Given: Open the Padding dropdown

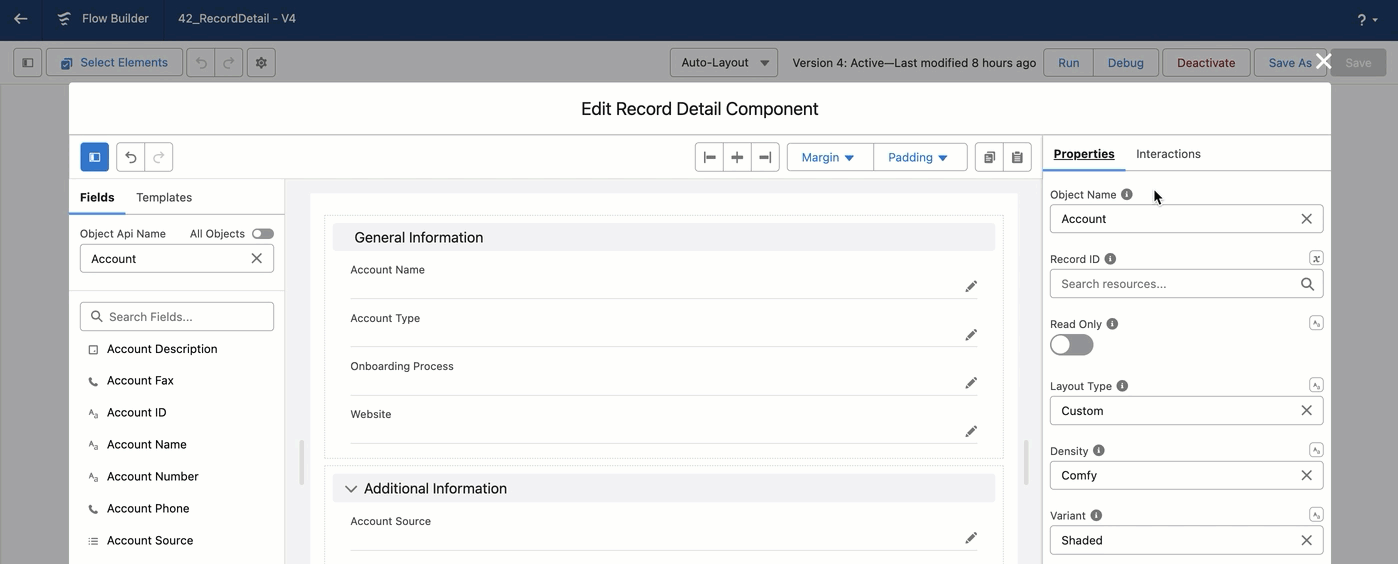Looking at the screenshot, I should [x=919, y=157].
